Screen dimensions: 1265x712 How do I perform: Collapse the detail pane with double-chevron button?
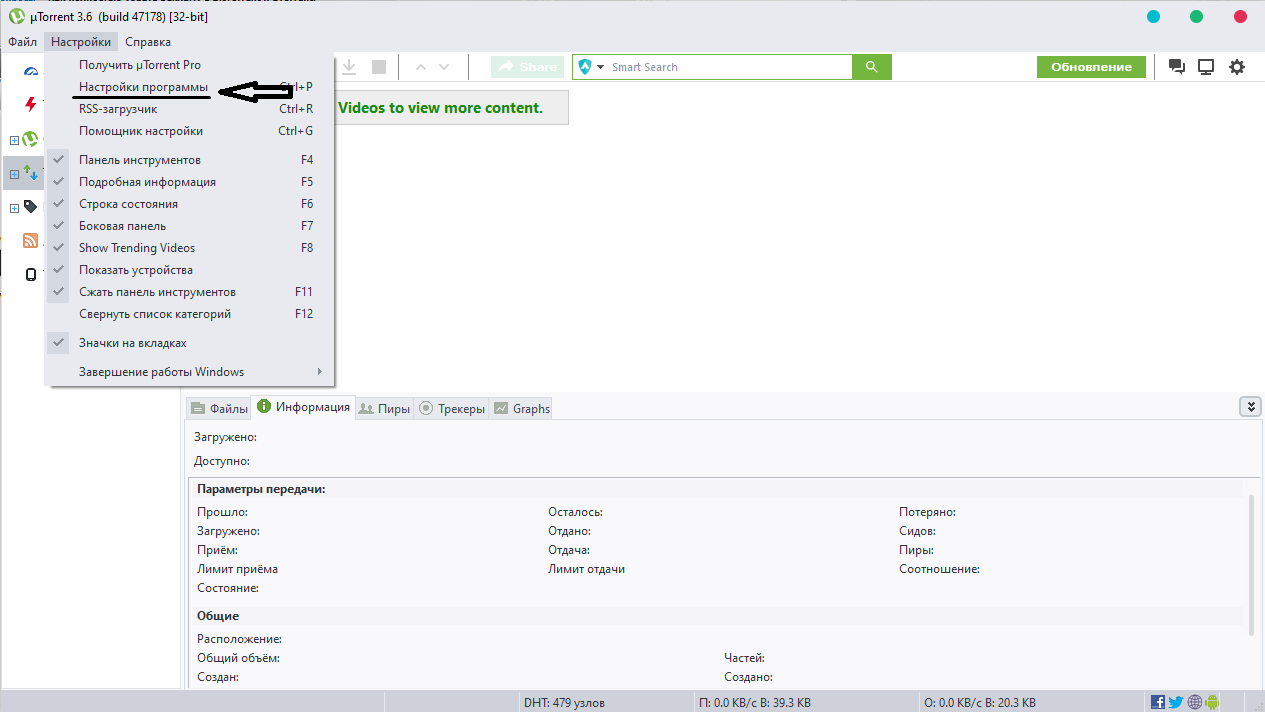(1249, 406)
